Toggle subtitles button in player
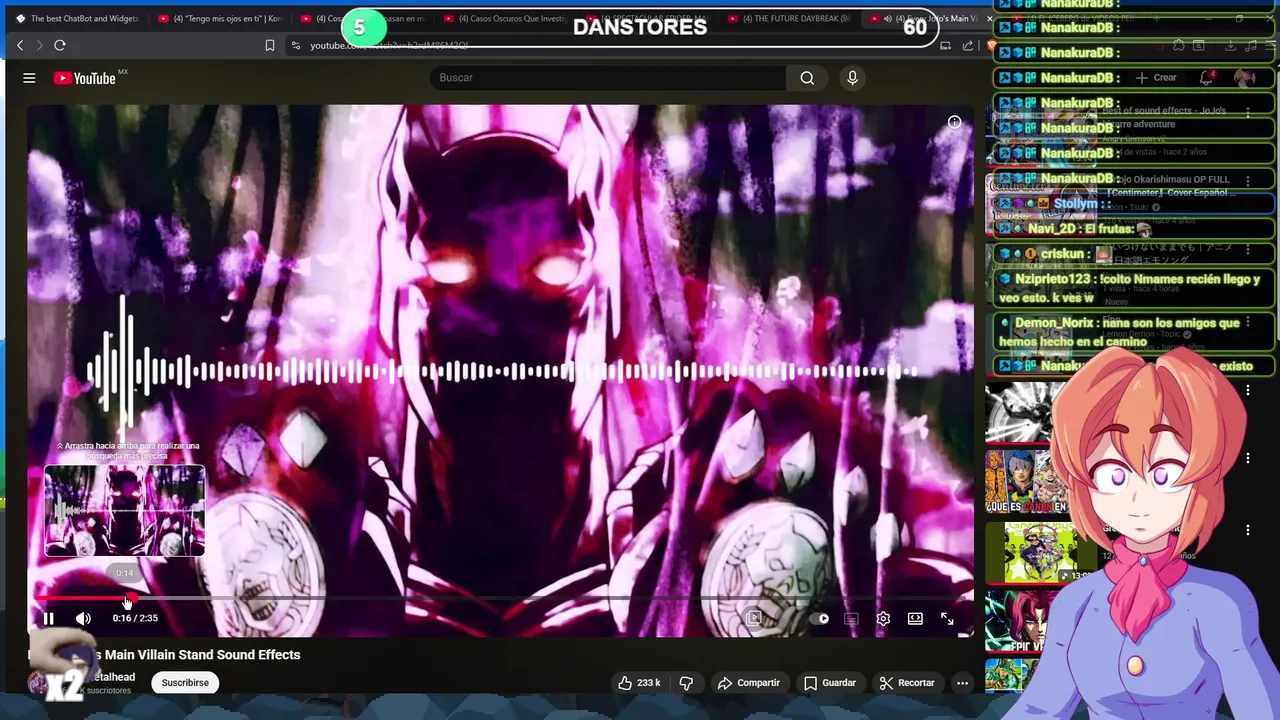Viewport: 1280px width, 720px height. coord(851,618)
